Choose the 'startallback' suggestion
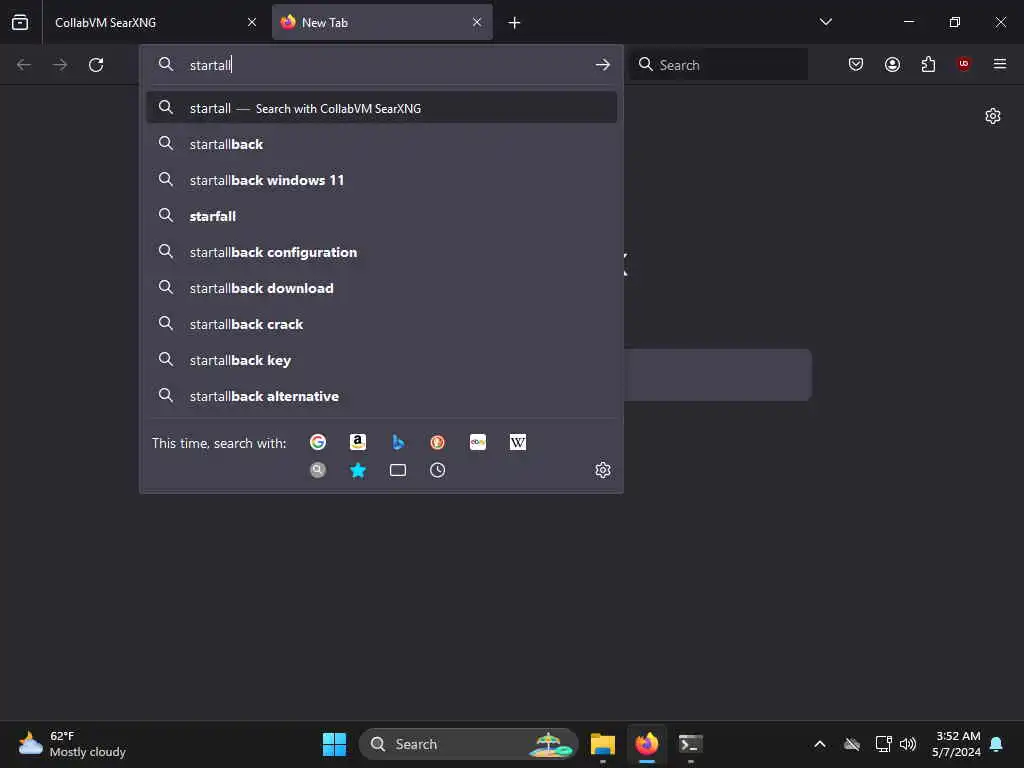Image resolution: width=1024 pixels, height=768 pixels. pyautogui.click(x=382, y=144)
